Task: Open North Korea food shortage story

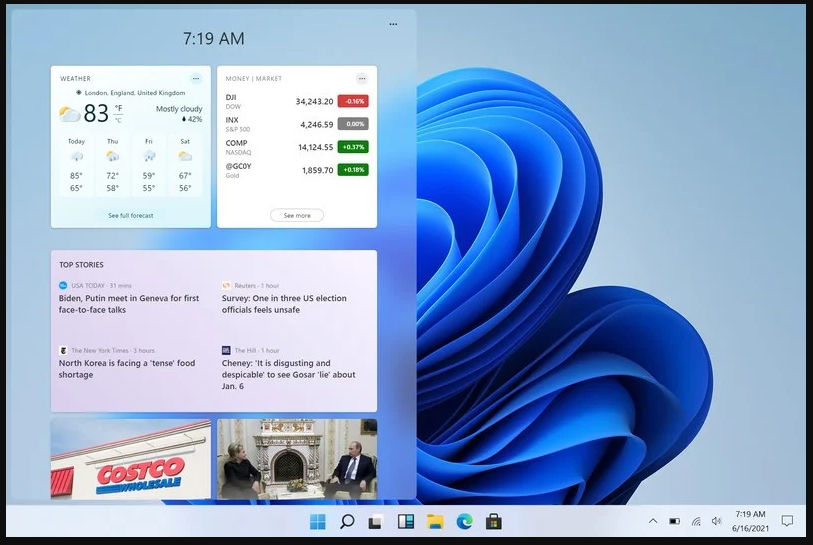Action: [127, 369]
